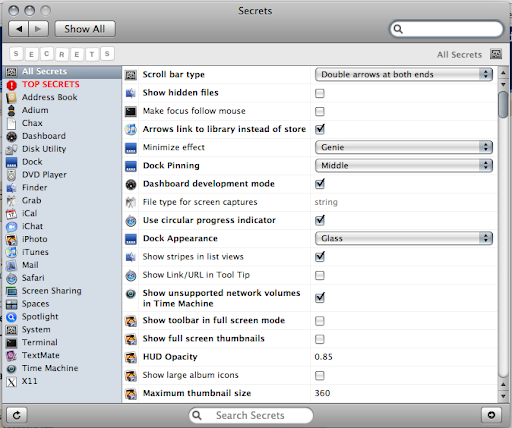Screen dimensions: 512x428
Task: Go back with the left arrow button
Action: [19, 29]
